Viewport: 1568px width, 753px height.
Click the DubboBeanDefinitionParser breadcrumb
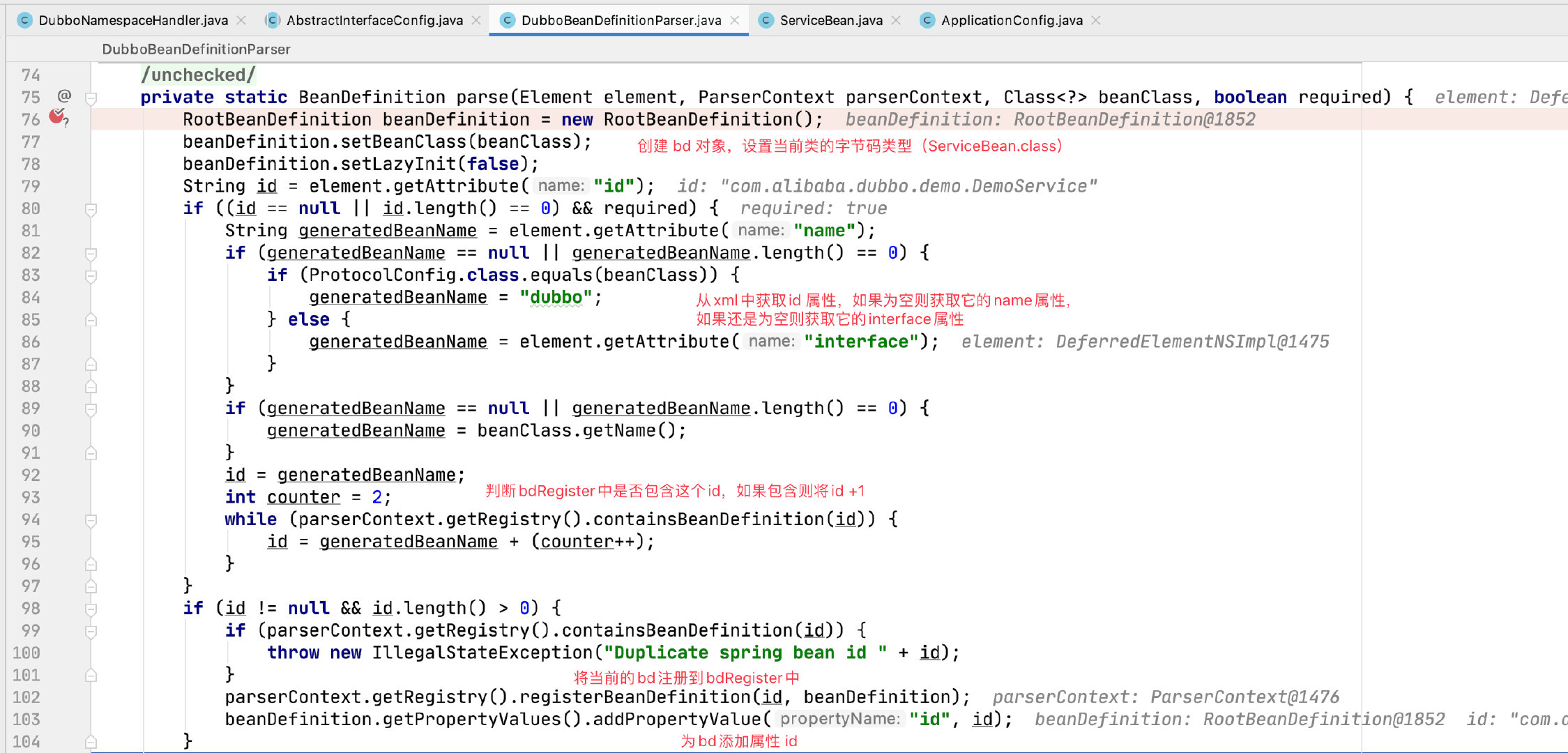(196, 49)
